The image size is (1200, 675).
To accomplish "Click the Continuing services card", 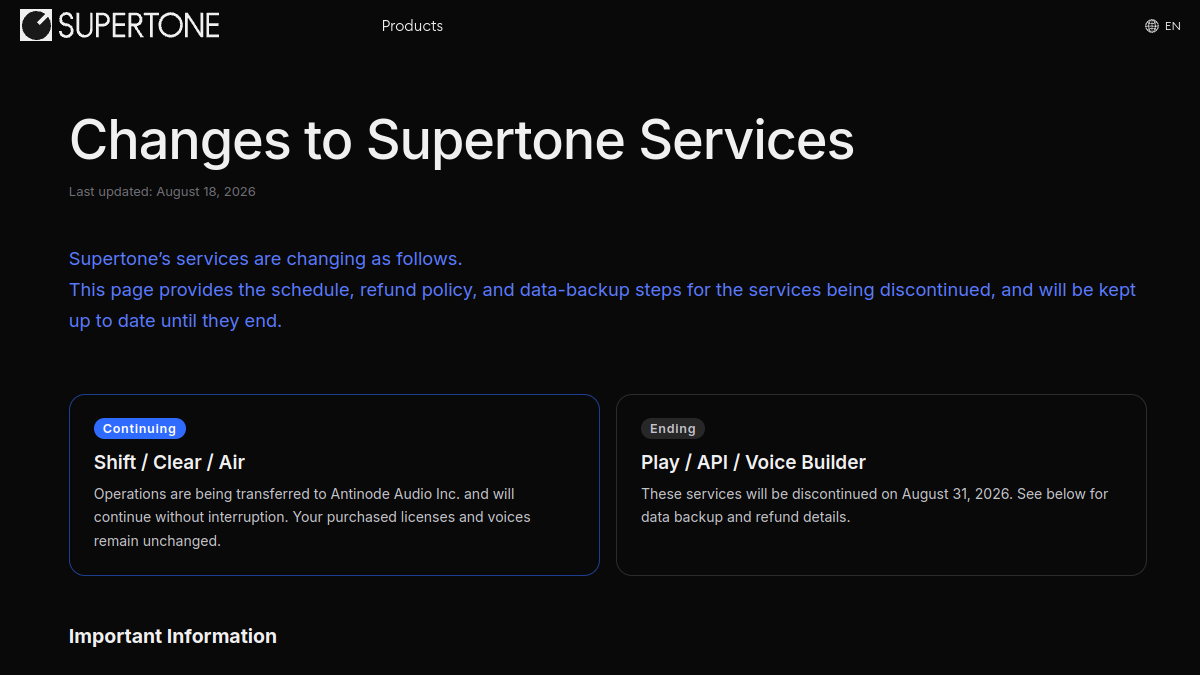I will coord(334,485).
